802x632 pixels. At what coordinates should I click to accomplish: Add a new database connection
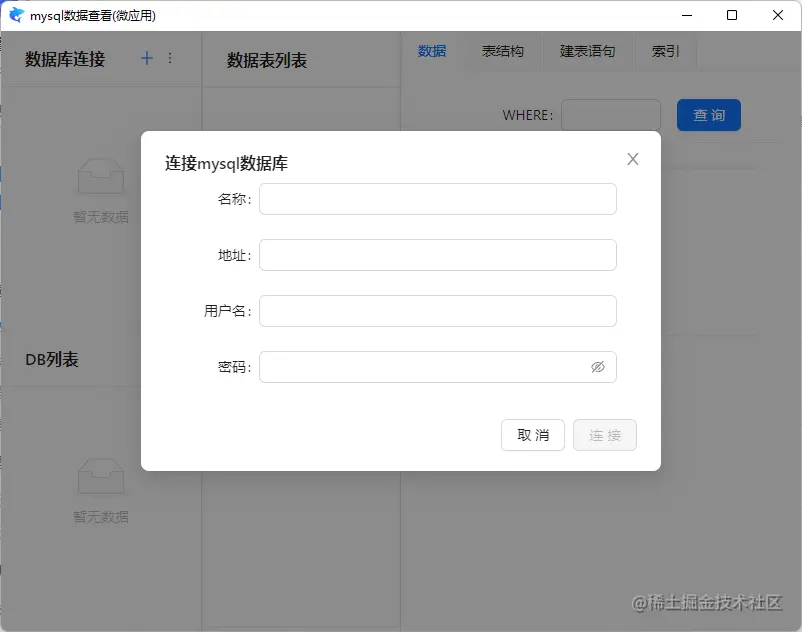tap(147, 58)
